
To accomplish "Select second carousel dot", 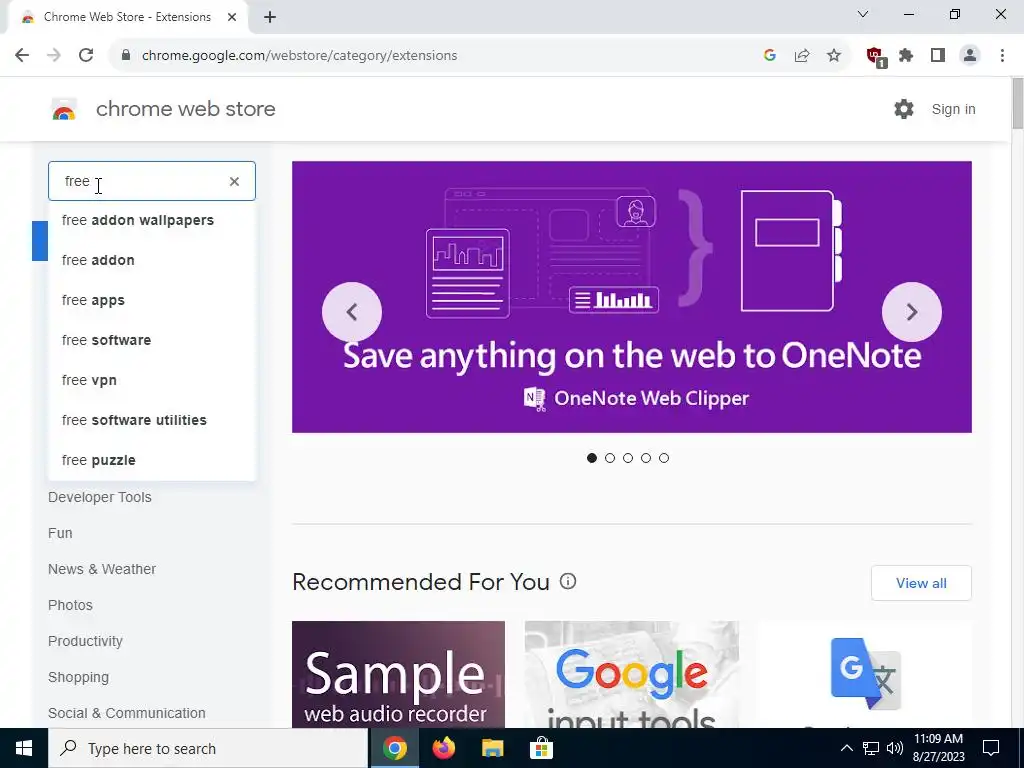I will (x=610, y=458).
